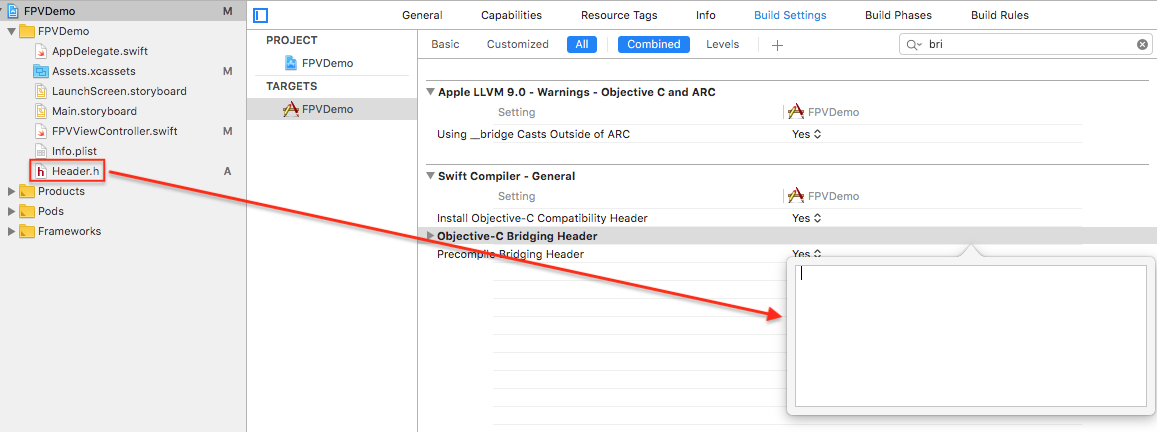Click the Main.storyboard file icon

tap(41, 112)
